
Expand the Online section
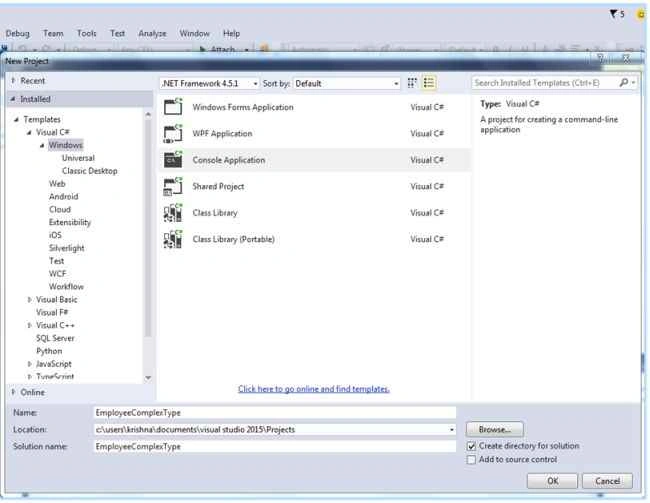click(x=13, y=392)
